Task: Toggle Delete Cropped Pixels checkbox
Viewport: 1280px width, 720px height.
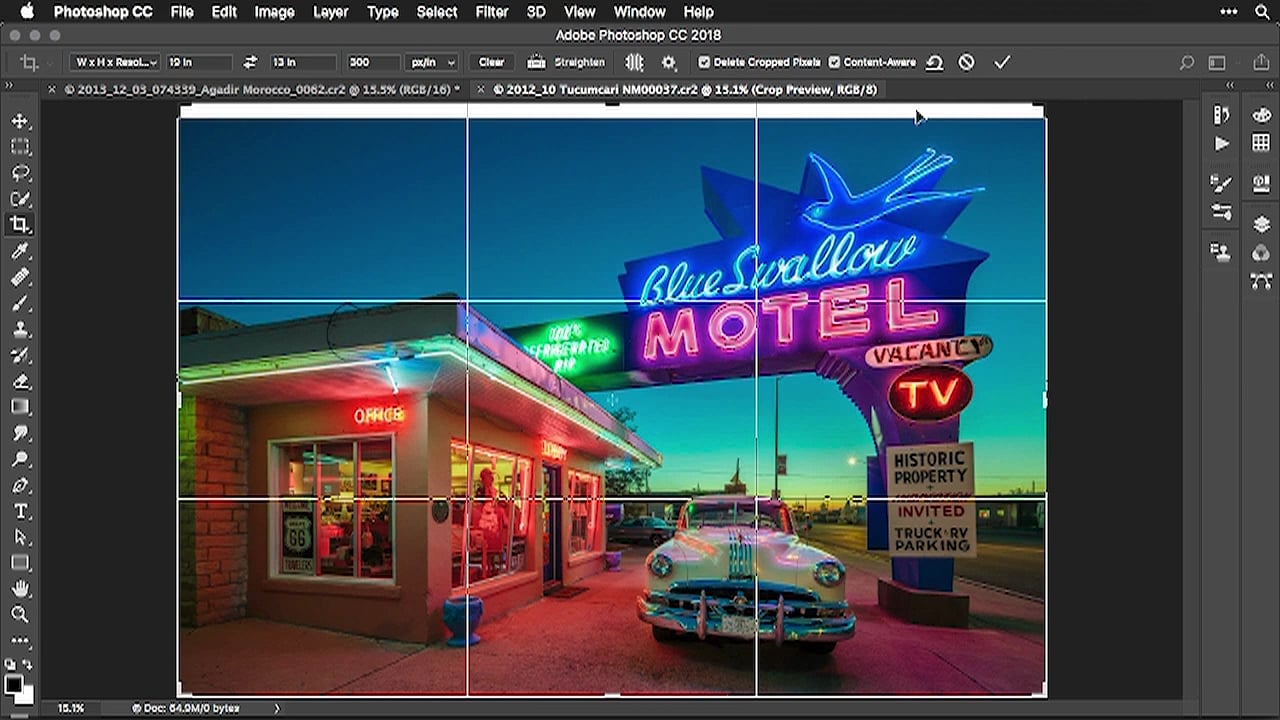Action: 704,62
